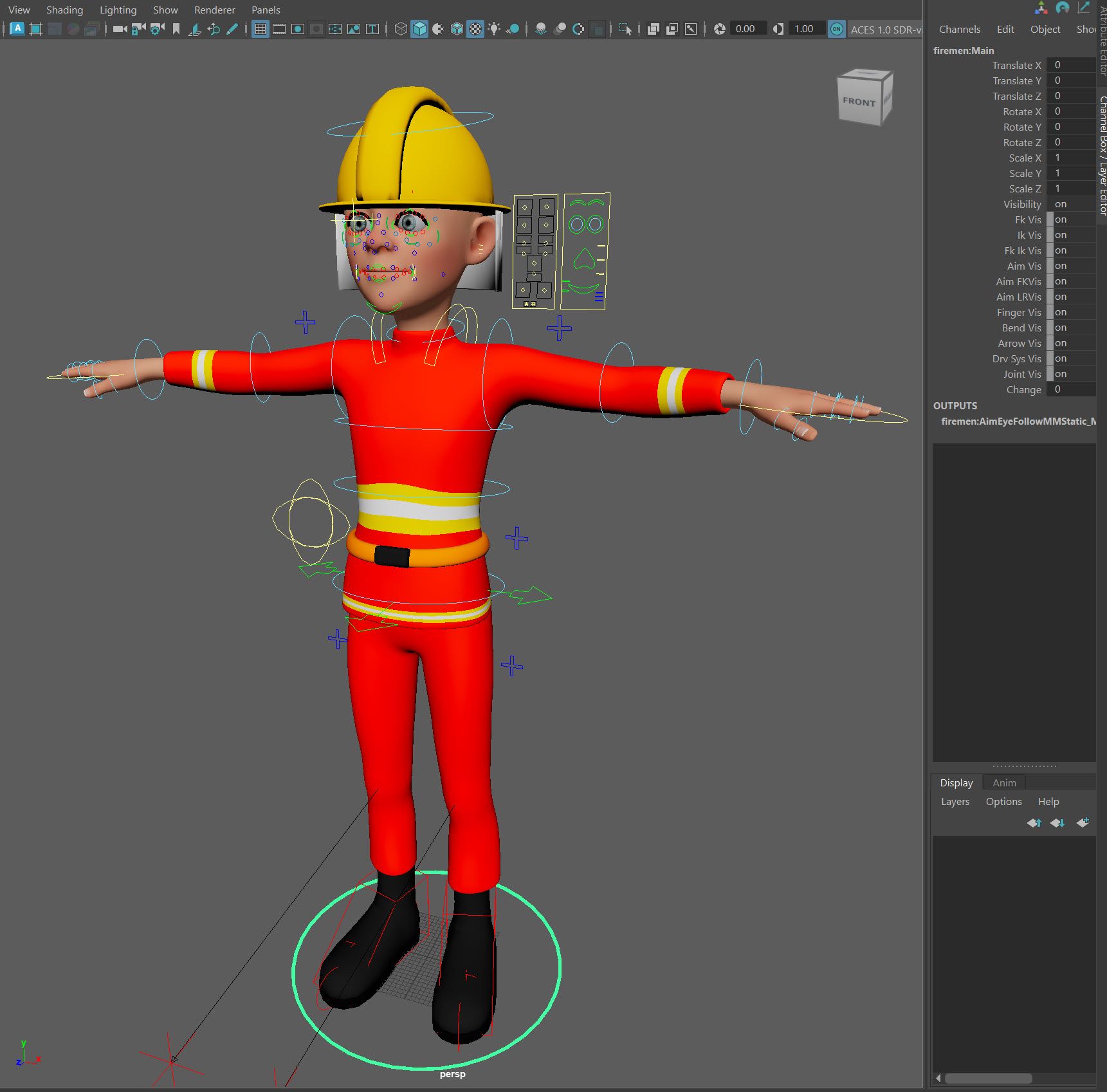1107x1092 pixels.
Task: Click the bookmarks icon in viewport toolbar
Action: coord(176,29)
